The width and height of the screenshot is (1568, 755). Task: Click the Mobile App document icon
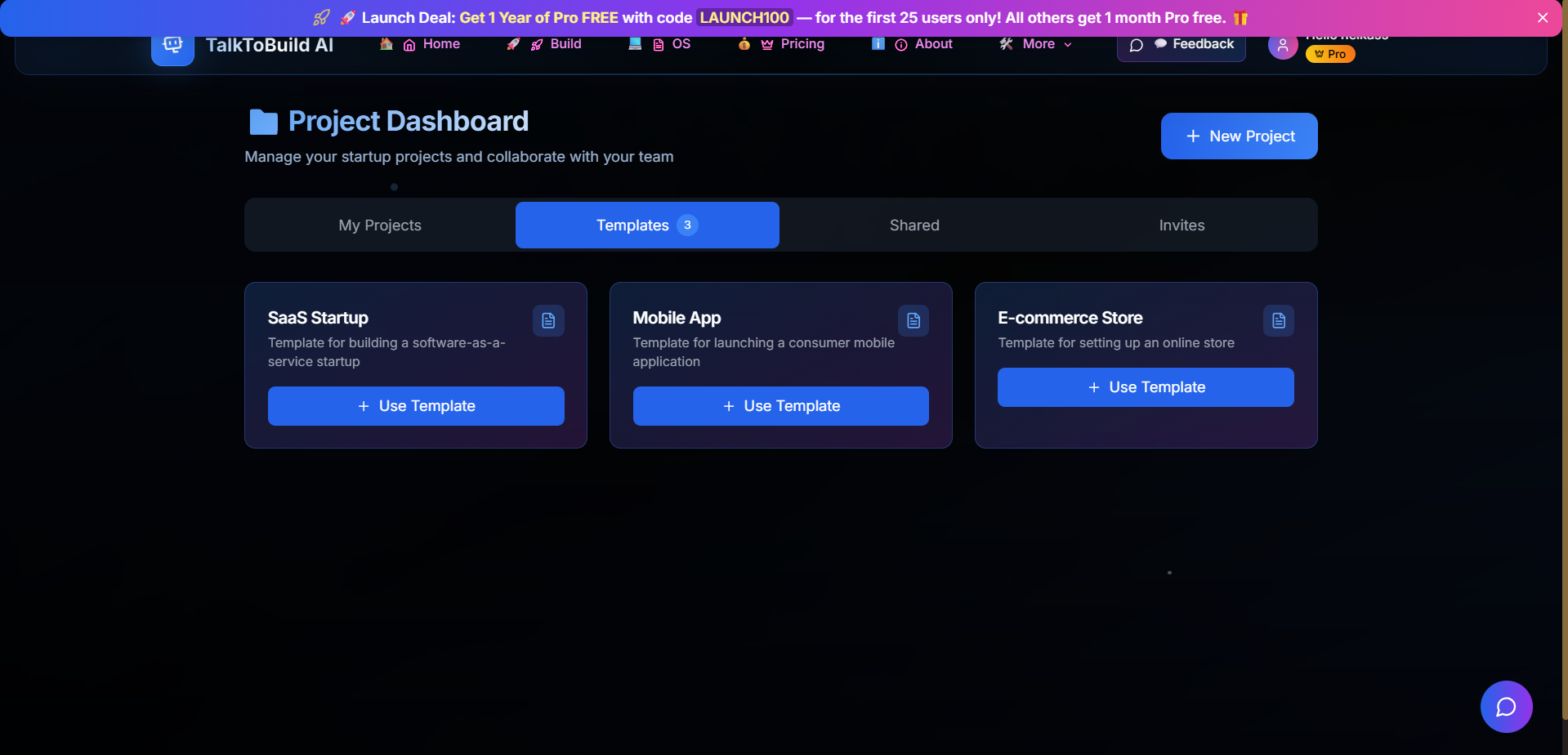click(914, 321)
